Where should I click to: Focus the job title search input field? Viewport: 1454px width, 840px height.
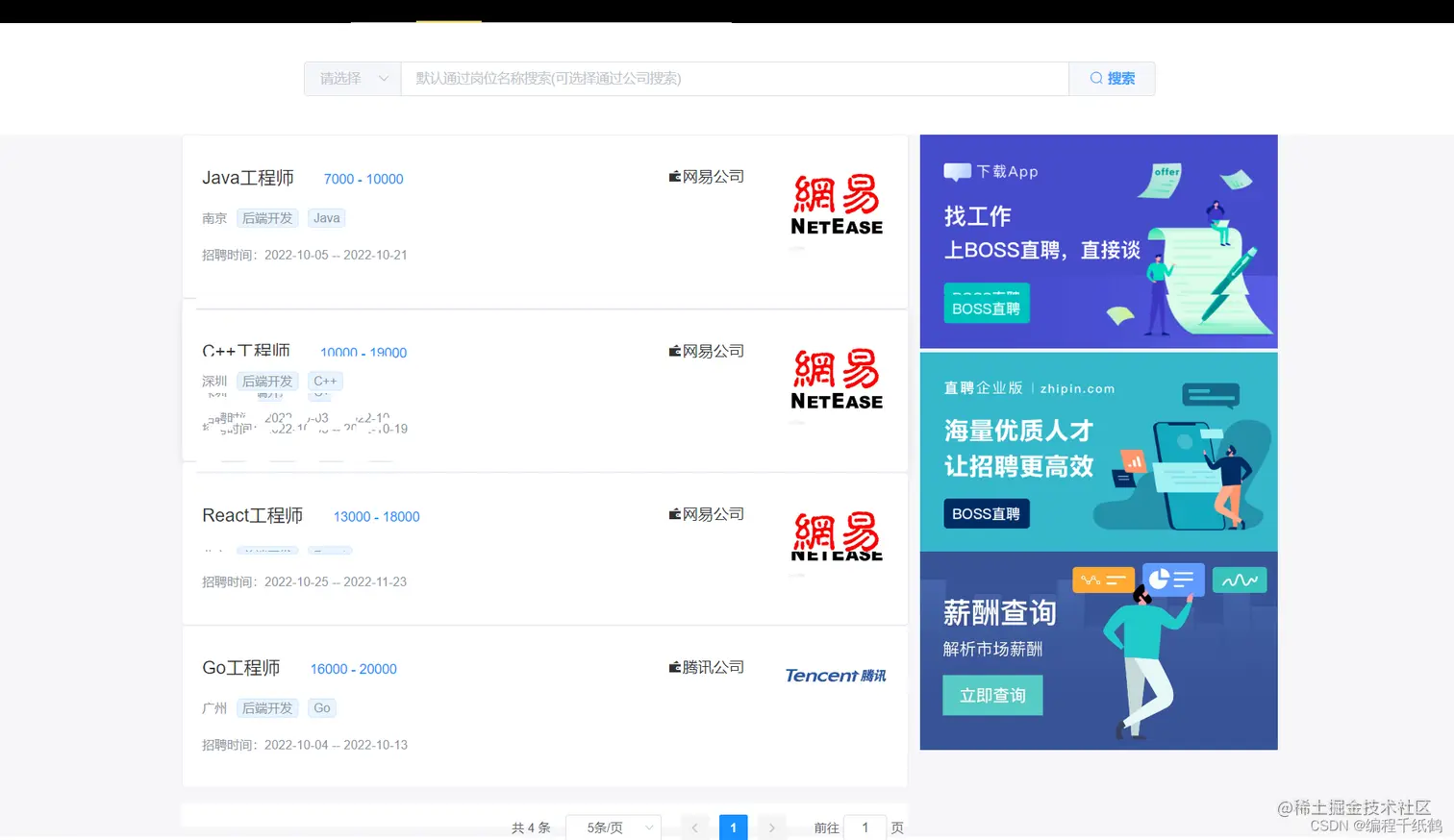(x=735, y=79)
